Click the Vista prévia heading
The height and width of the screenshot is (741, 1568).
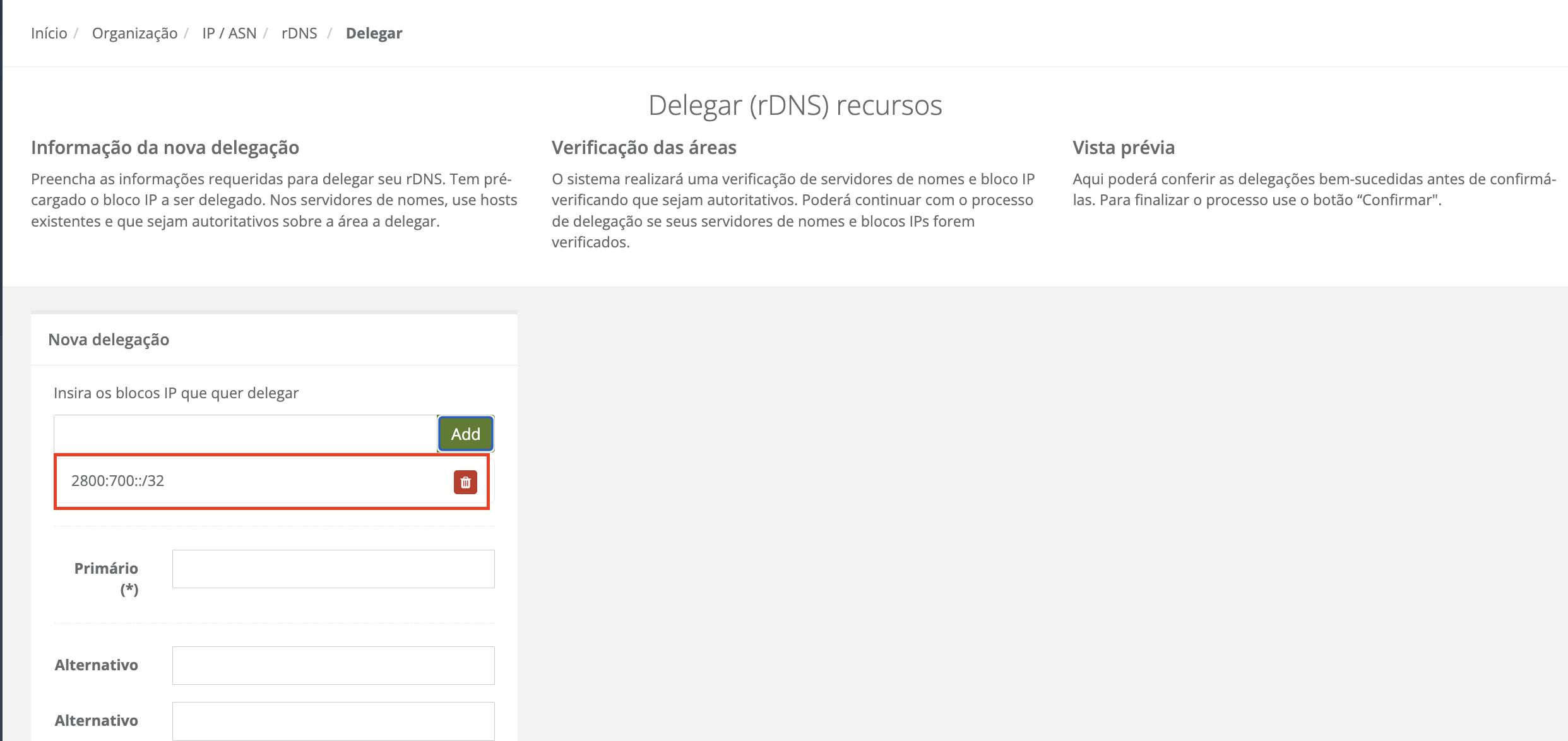(x=1123, y=148)
